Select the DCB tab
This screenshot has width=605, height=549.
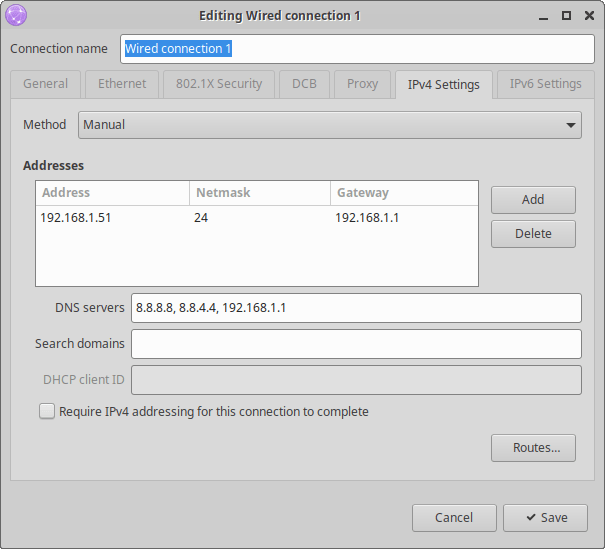point(304,84)
